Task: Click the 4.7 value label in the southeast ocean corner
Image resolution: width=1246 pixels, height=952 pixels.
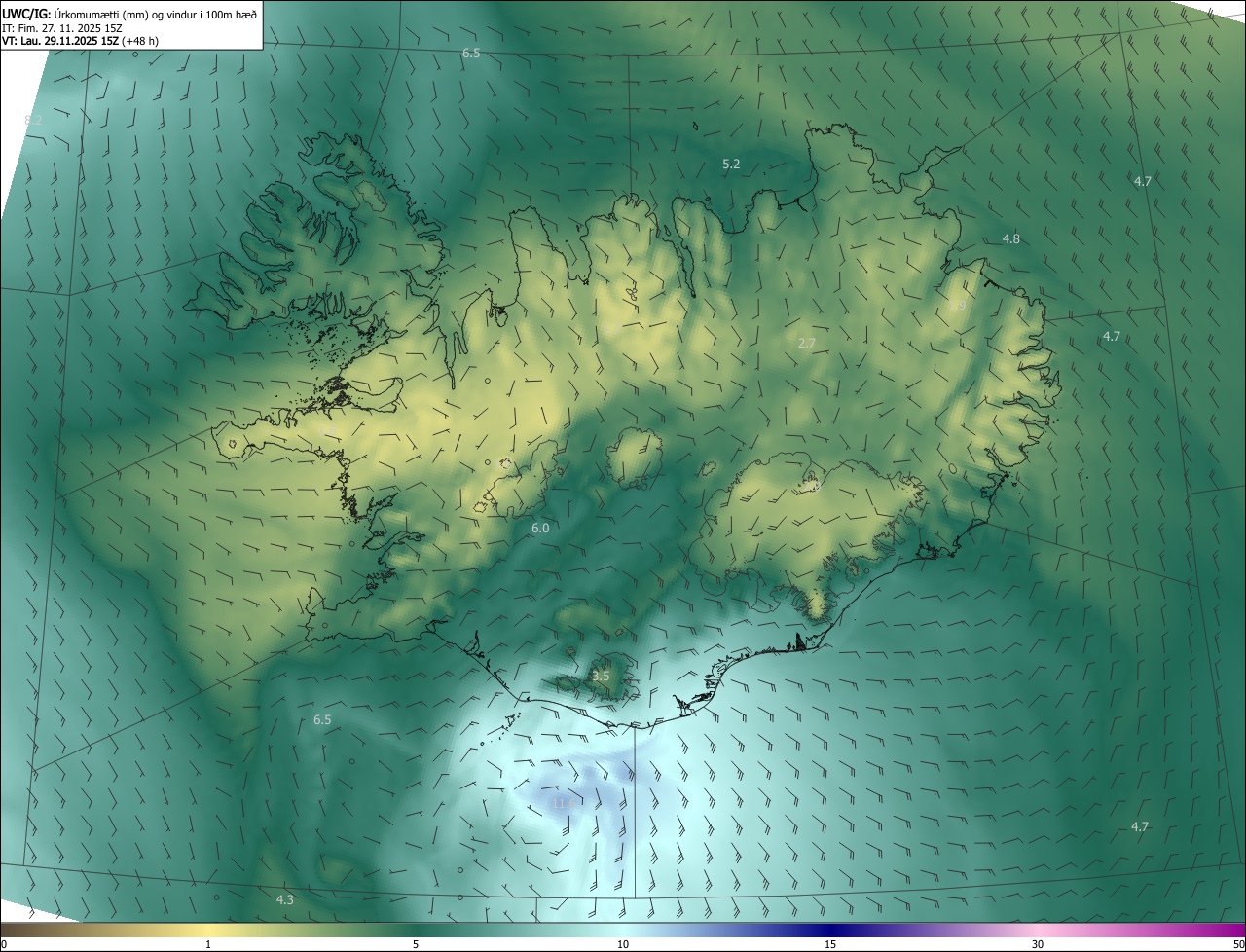Action: (1140, 826)
